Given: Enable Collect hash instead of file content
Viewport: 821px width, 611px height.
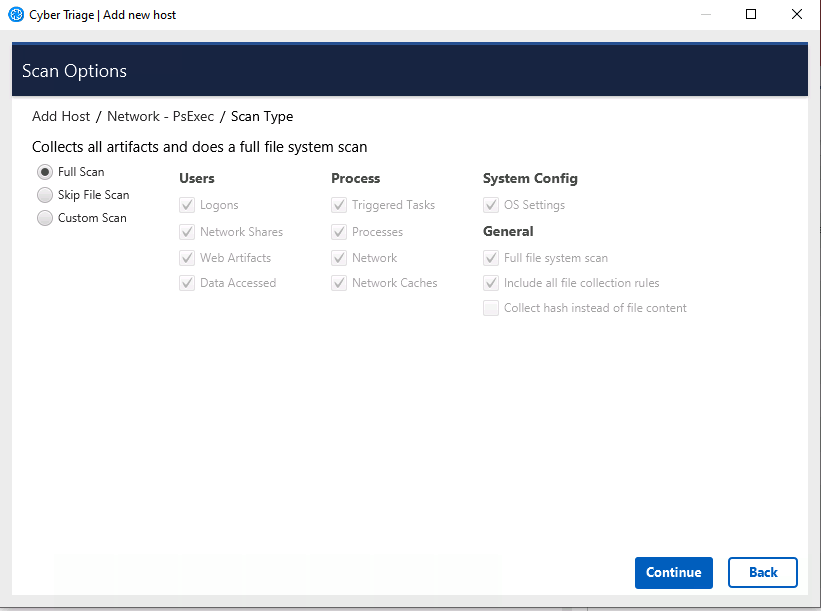Looking at the screenshot, I should [x=491, y=308].
